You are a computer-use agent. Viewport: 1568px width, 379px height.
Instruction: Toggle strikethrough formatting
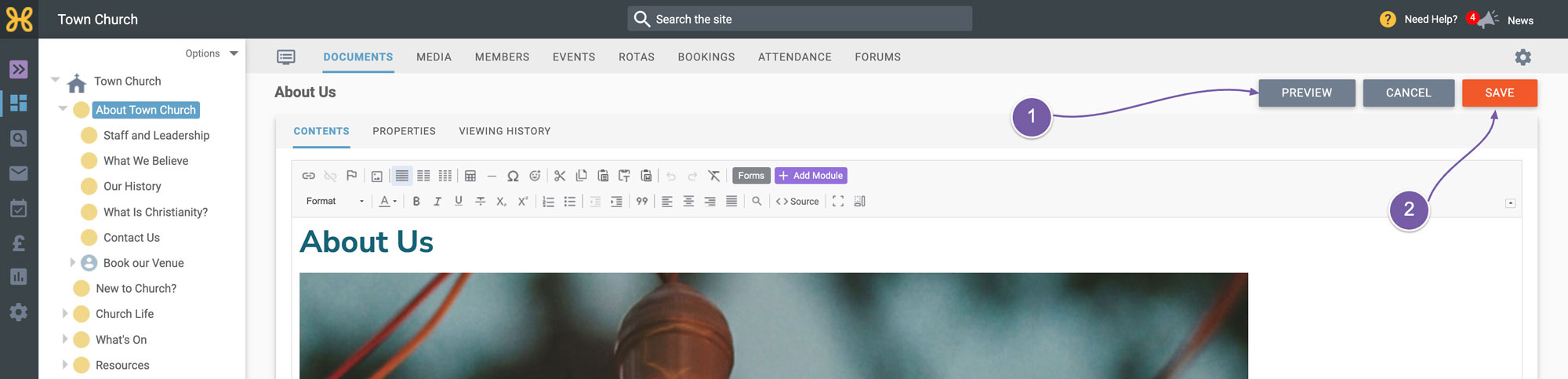click(481, 202)
